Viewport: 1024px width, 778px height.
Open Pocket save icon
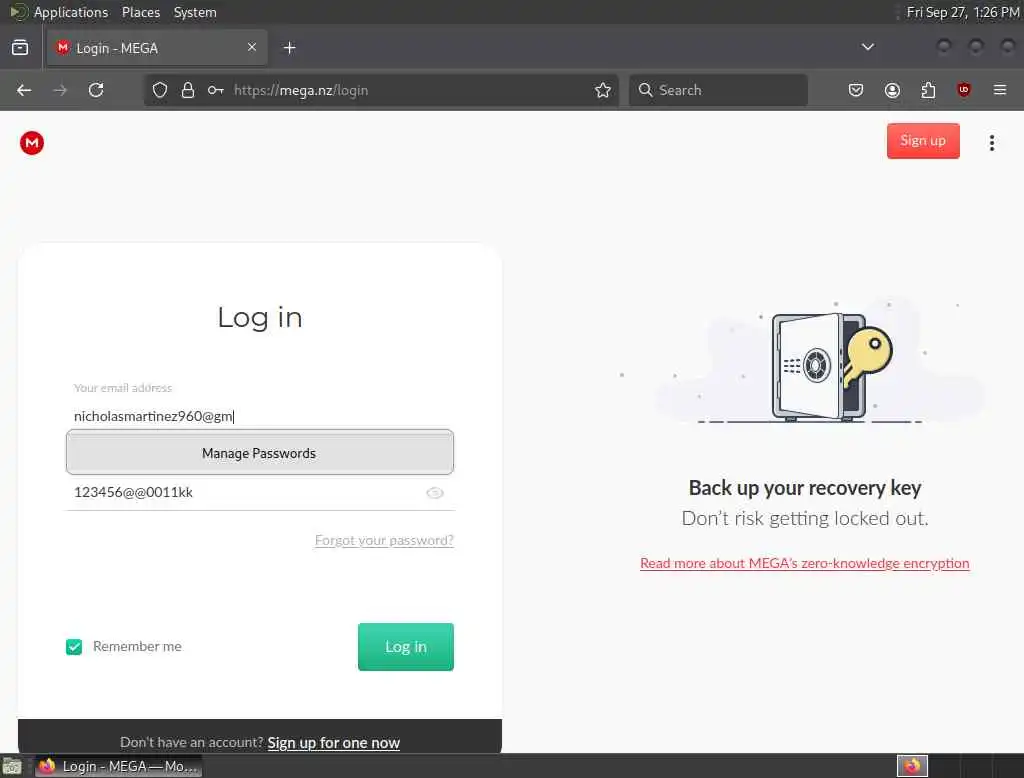tap(856, 90)
